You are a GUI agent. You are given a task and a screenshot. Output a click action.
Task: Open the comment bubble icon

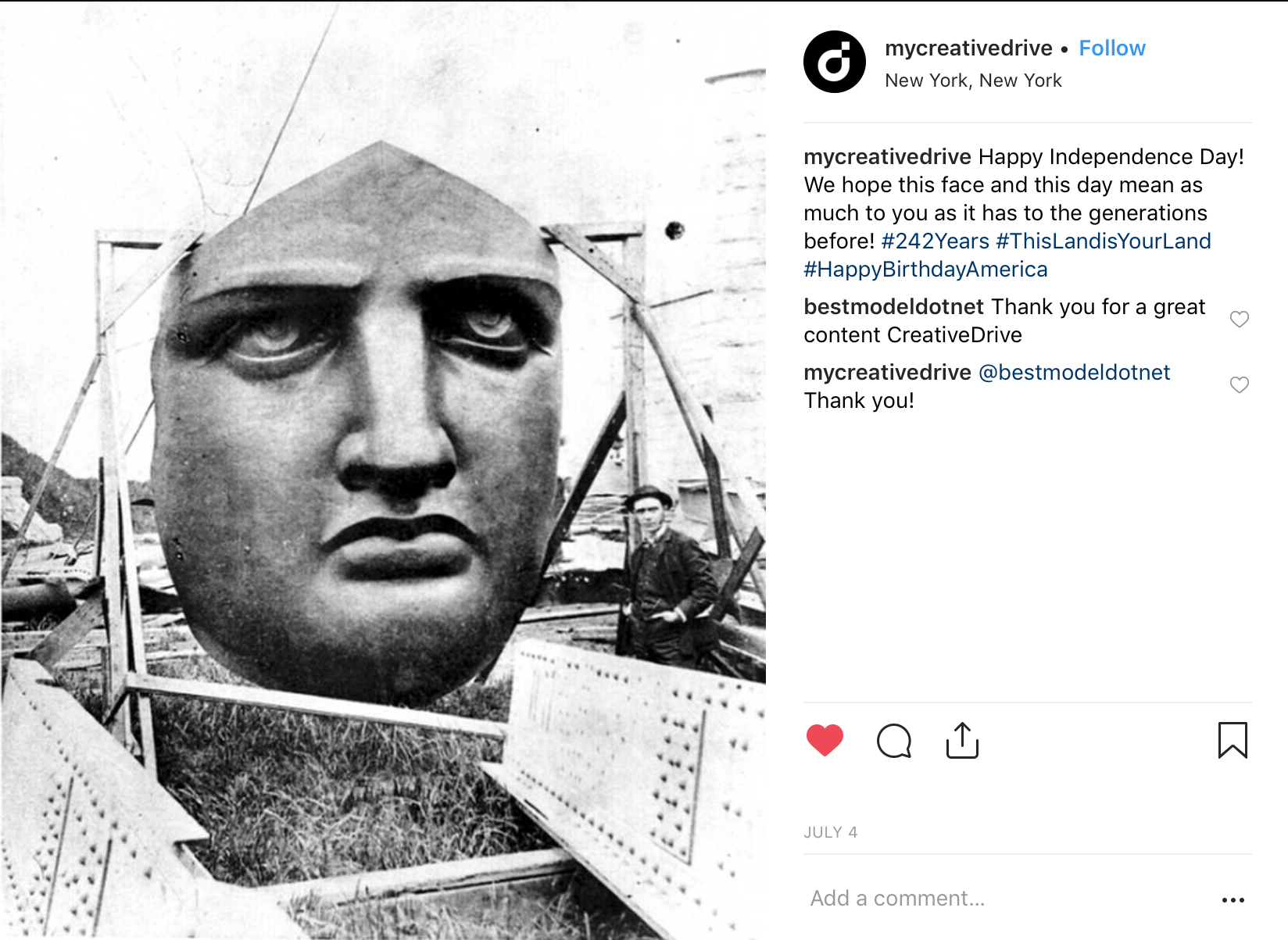894,741
